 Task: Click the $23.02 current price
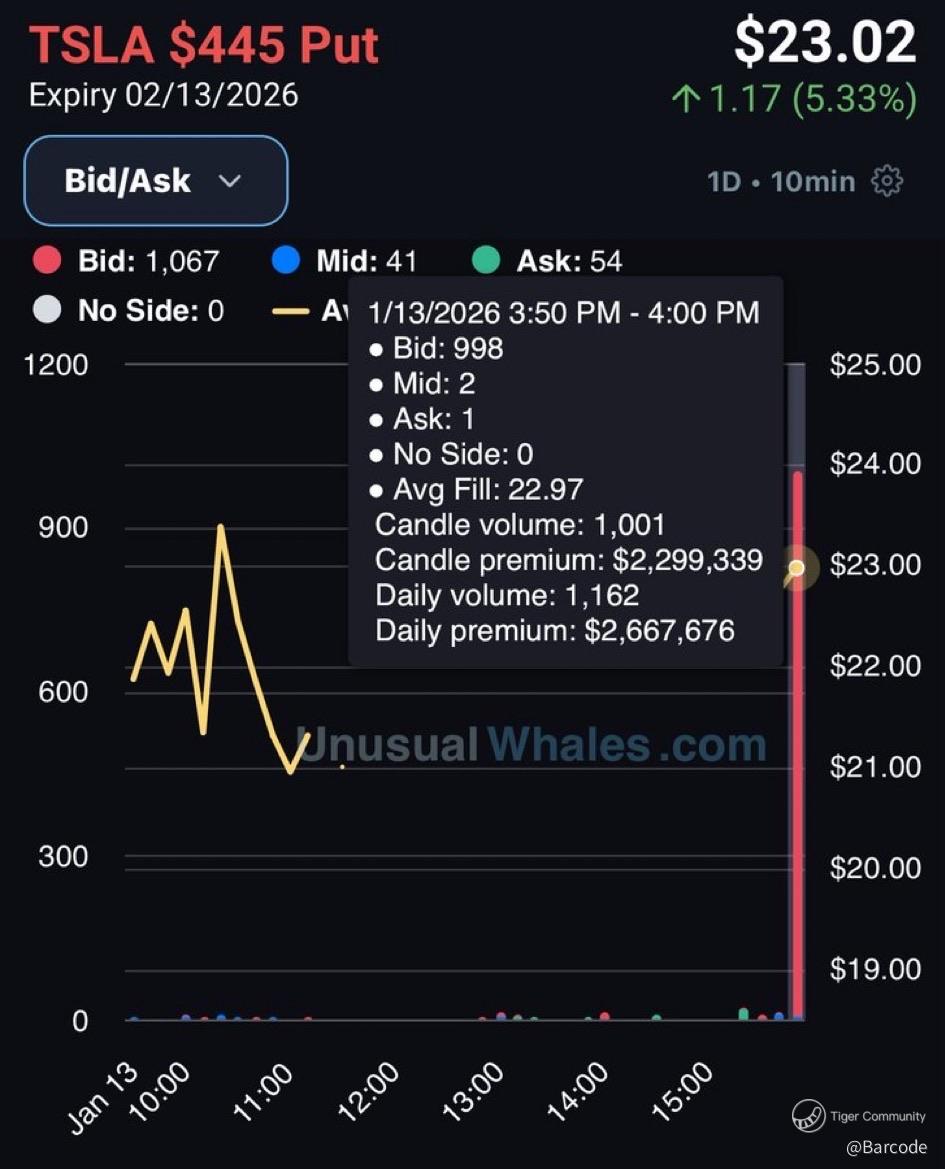pos(825,42)
